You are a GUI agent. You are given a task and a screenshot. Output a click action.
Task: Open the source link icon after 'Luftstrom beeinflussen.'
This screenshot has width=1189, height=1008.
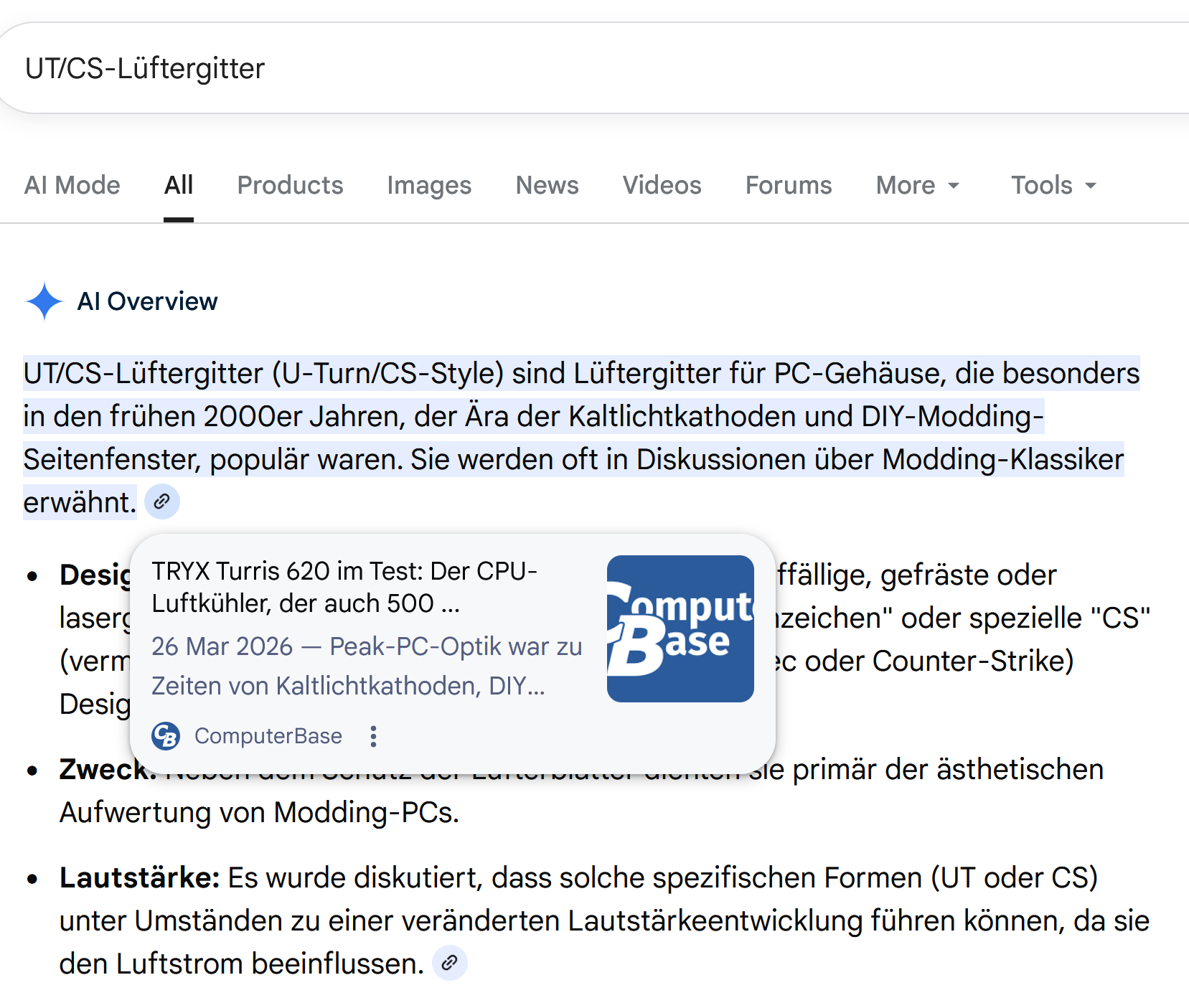pyautogui.click(x=450, y=963)
